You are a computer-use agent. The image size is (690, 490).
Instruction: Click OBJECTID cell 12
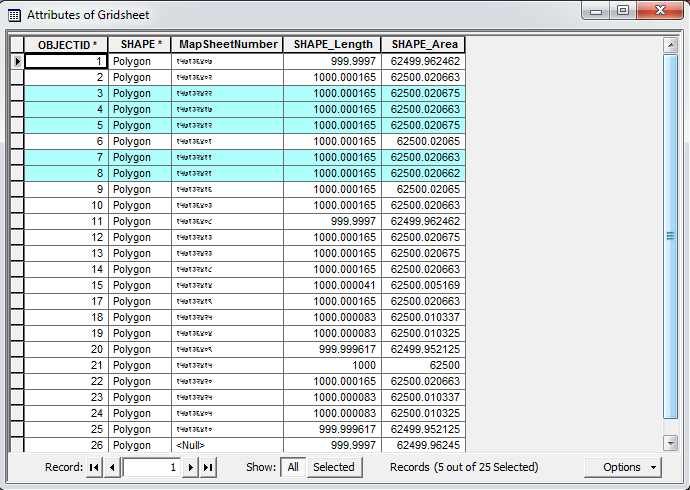tap(66, 238)
